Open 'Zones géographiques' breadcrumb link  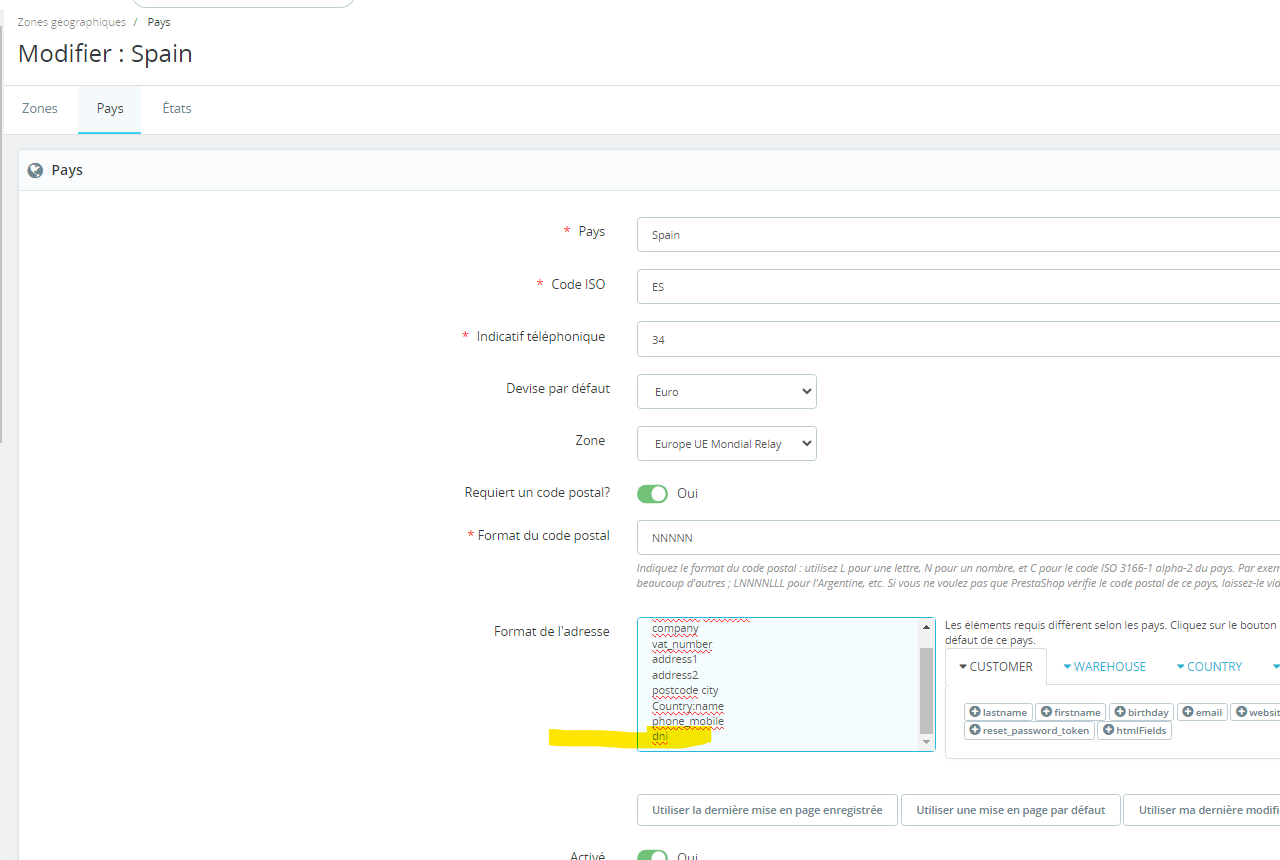(72, 22)
